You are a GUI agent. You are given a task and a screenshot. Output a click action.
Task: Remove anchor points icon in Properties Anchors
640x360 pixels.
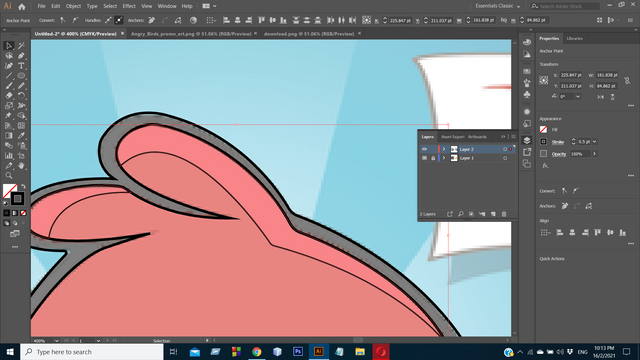click(x=565, y=206)
